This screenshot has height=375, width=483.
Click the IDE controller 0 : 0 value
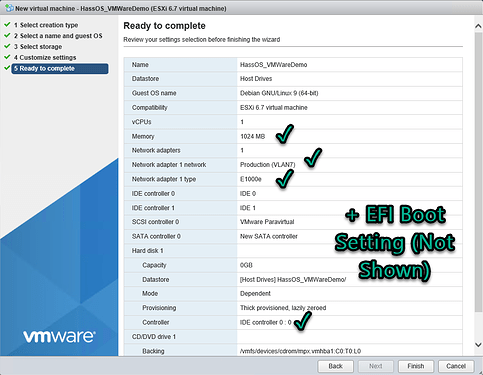[265, 322]
